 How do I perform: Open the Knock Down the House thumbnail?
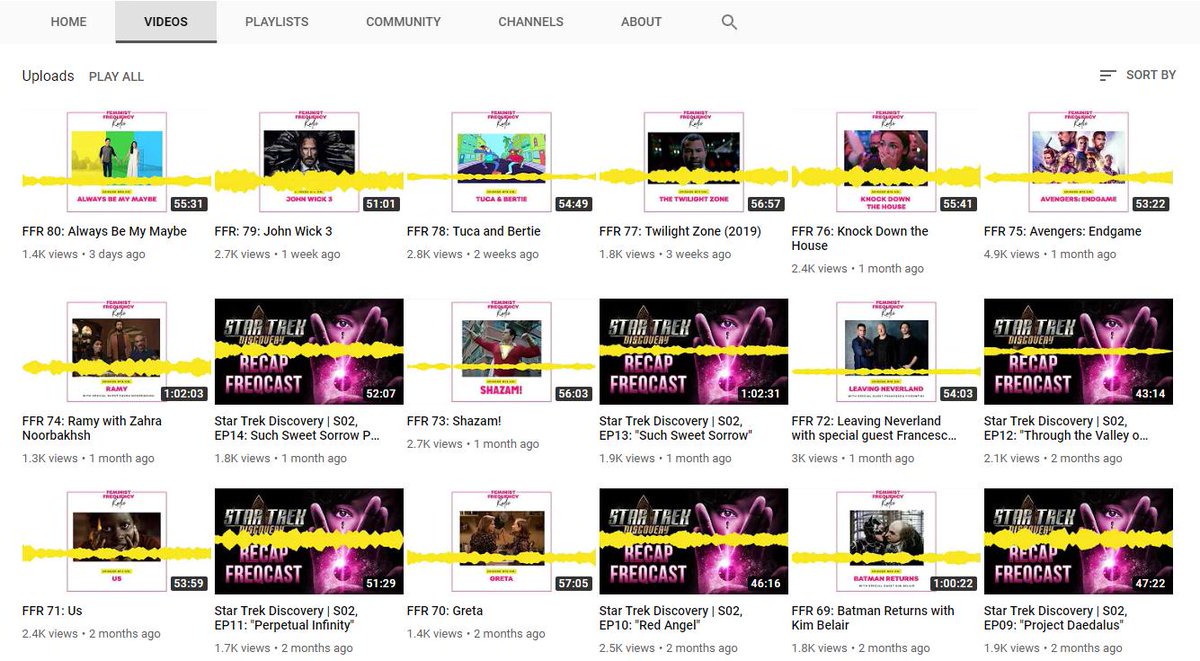[886, 161]
